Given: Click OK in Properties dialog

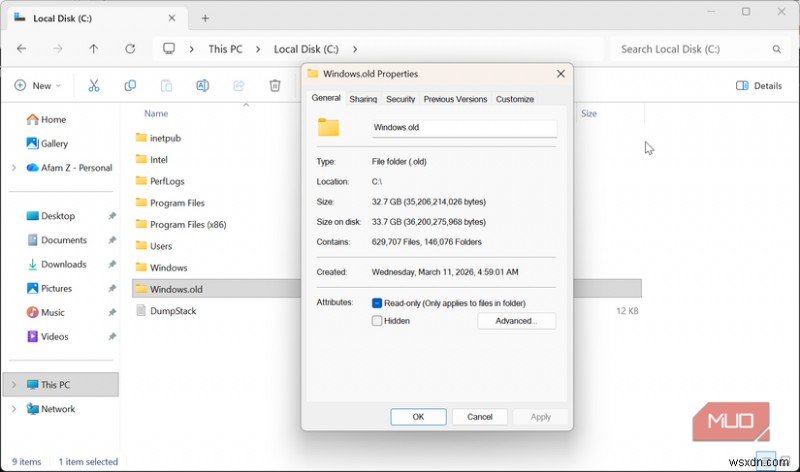Looking at the screenshot, I should 418,417.
